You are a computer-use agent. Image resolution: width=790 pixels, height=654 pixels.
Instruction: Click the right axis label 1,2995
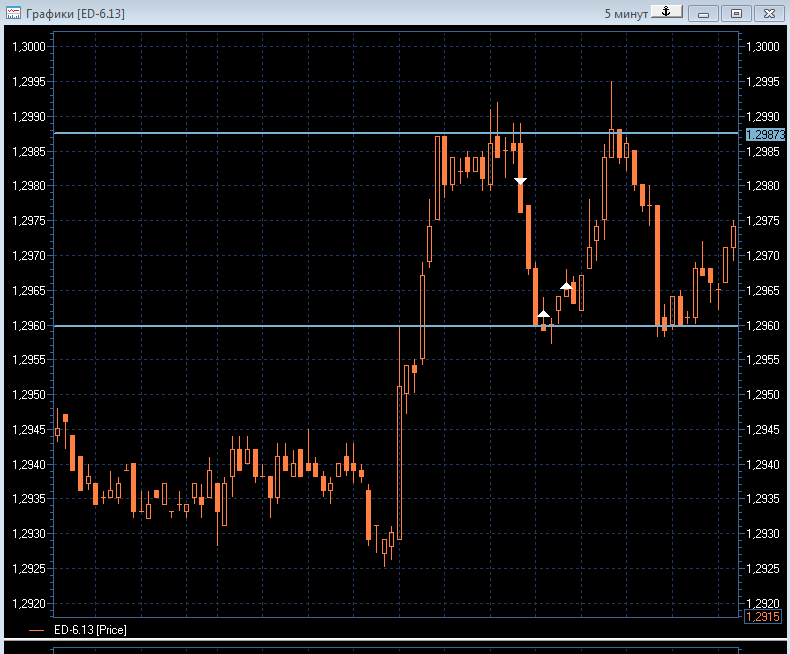762,82
